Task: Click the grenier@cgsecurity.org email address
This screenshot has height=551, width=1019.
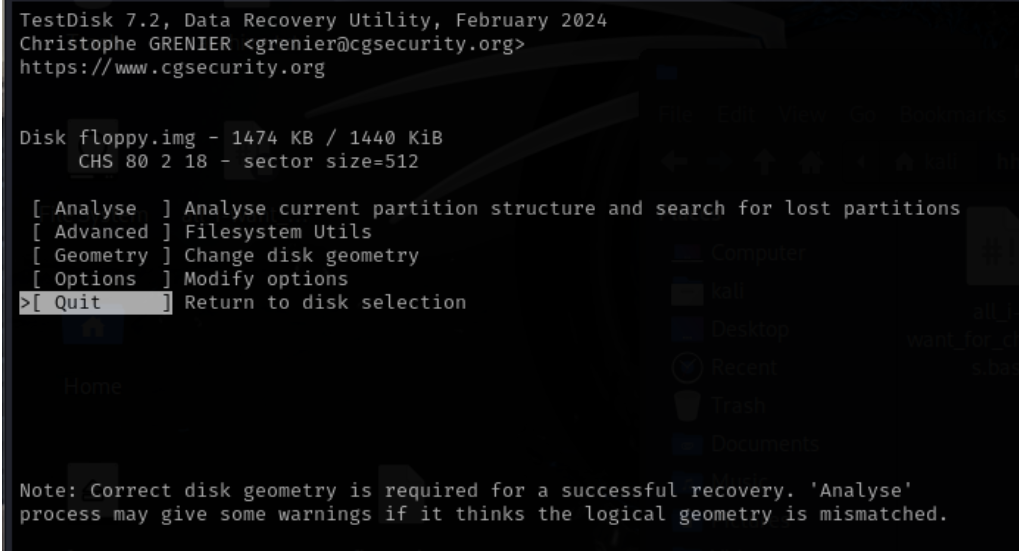Action: [384, 44]
